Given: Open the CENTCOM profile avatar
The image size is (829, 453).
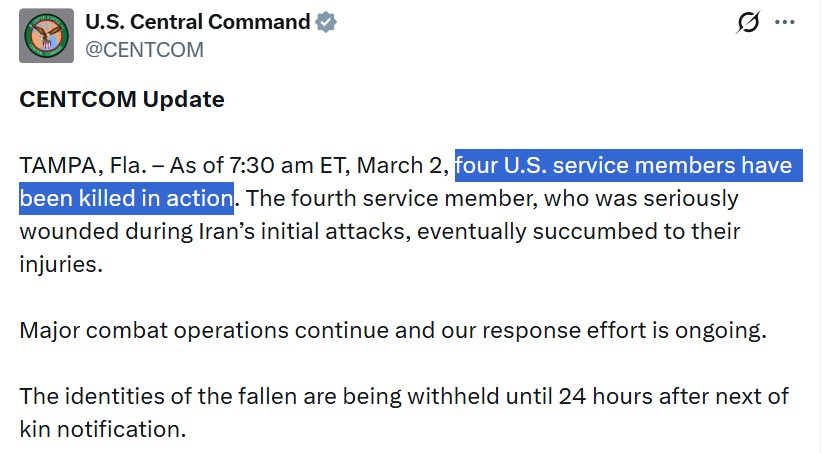Looking at the screenshot, I should point(46,36).
